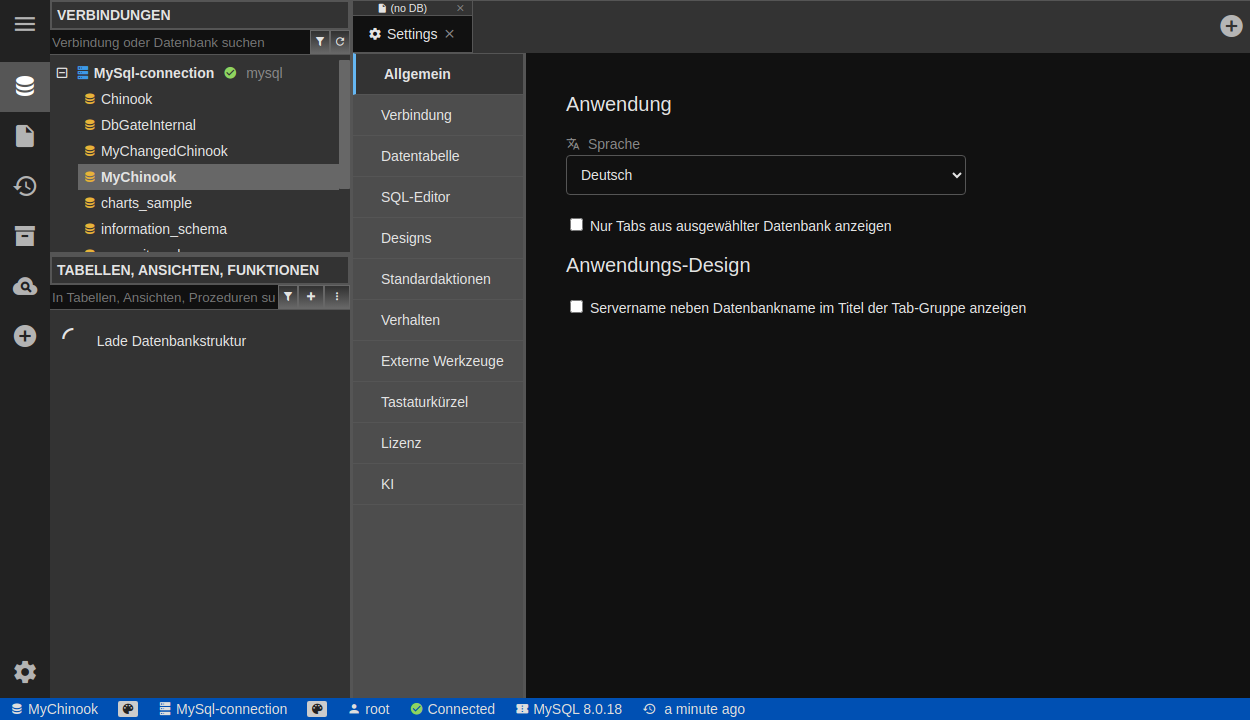
Task: Open the query history sidebar icon
Action: point(25,186)
